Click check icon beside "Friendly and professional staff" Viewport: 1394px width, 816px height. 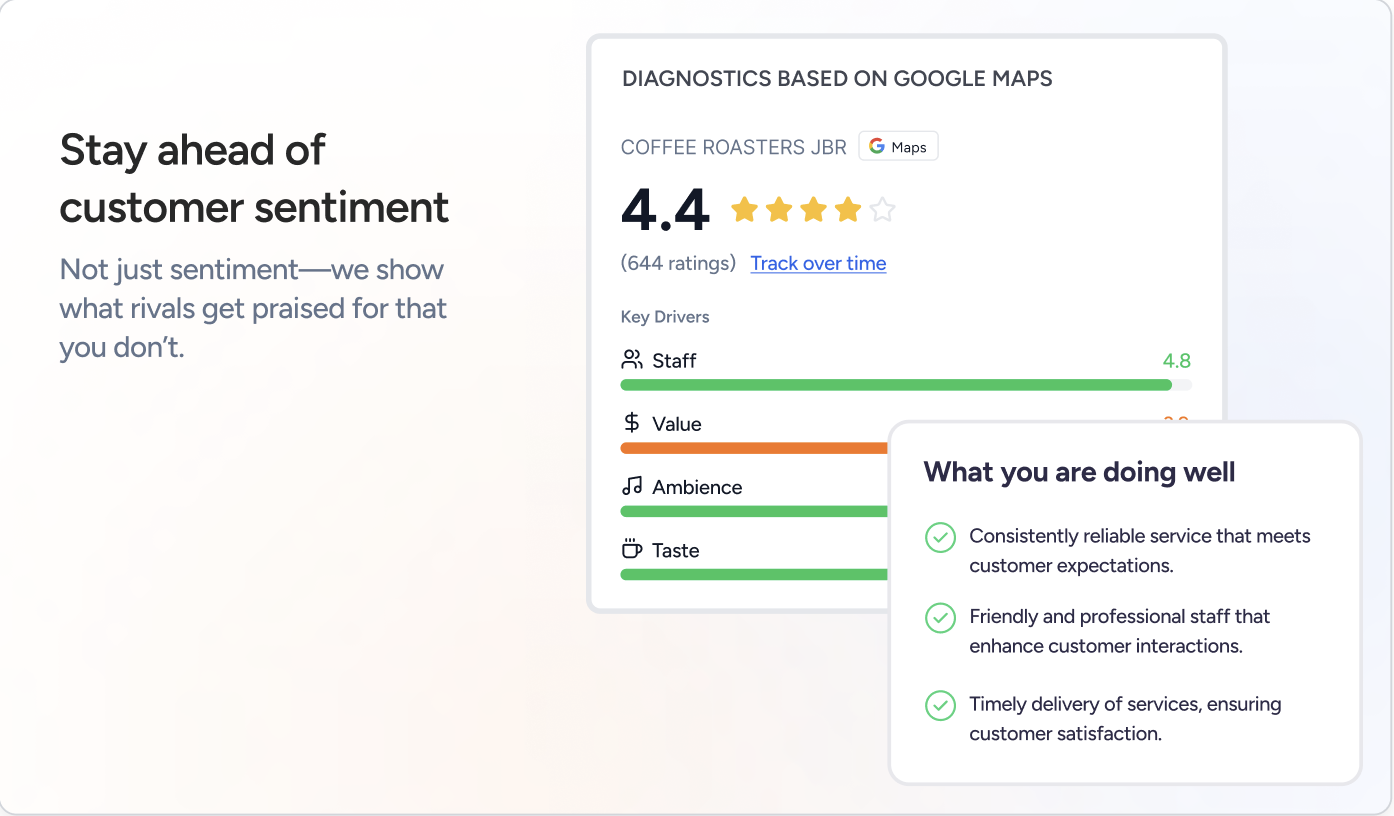tap(940, 618)
